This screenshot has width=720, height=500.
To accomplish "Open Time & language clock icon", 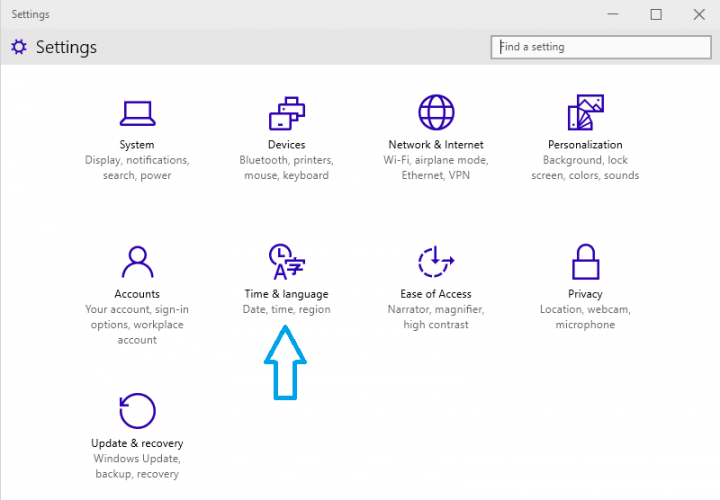I will point(287,262).
